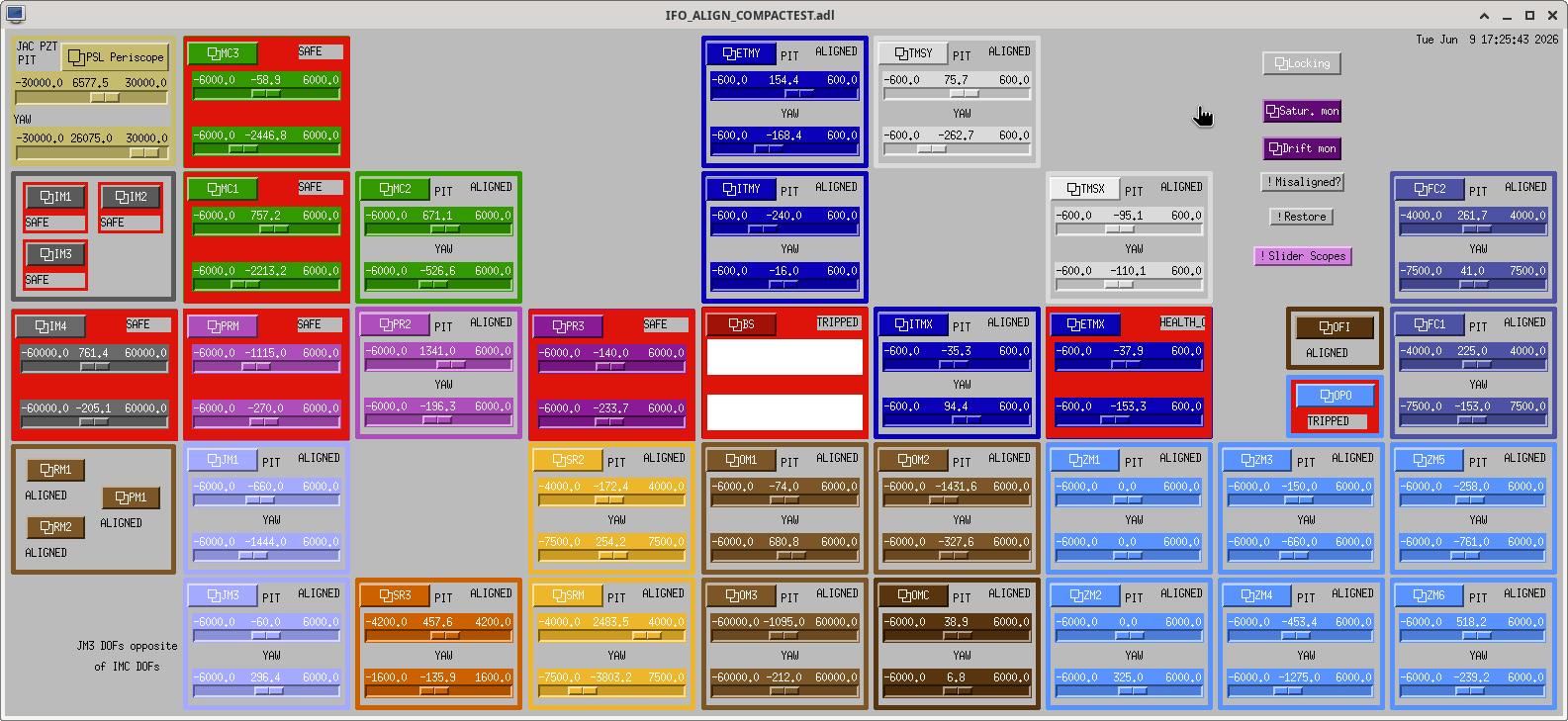Open the Drift mon display

tap(1302, 148)
